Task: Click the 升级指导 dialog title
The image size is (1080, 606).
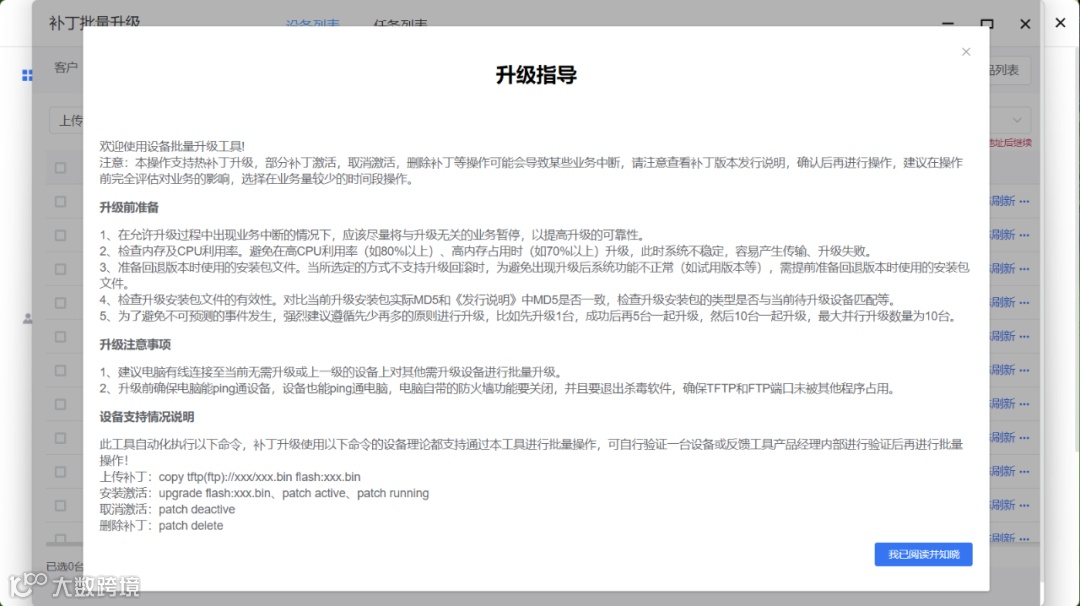Action: coord(536,74)
